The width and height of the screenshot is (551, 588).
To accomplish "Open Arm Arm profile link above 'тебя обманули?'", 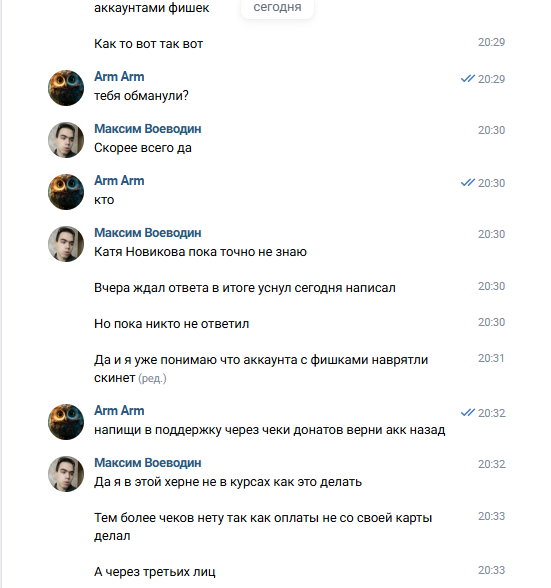I will pyautogui.click(x=119, y=76).
